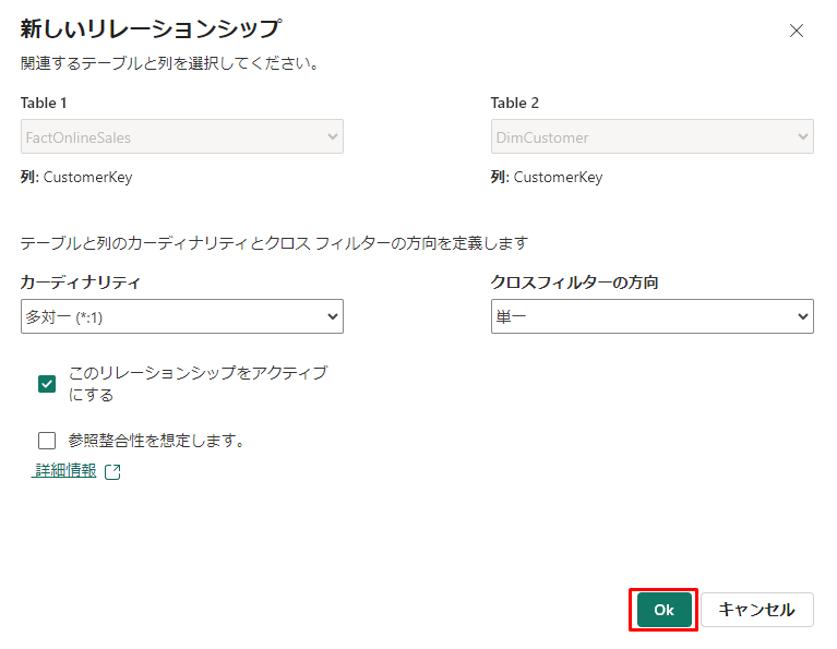Enable the 参照整合性を想定します checkbox
The width and height of the screenshot is (837, 649).
coord(47,440)
